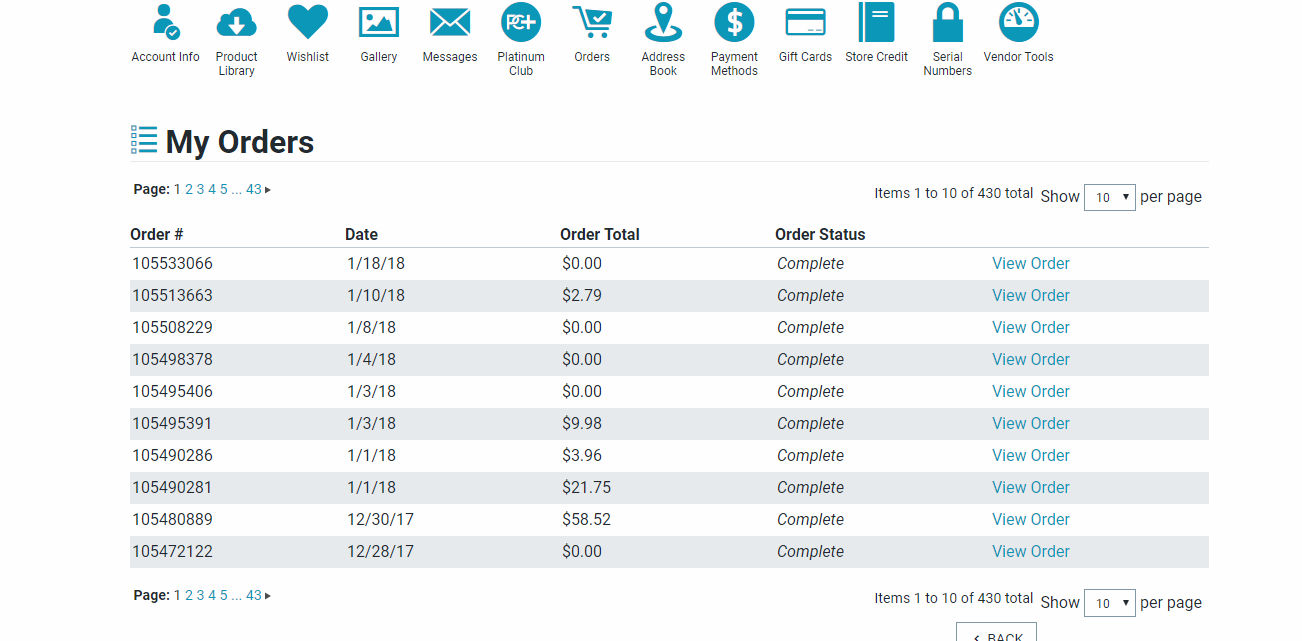Open the Address Book pin icon
1302x641 pixels.
(663, 22)
